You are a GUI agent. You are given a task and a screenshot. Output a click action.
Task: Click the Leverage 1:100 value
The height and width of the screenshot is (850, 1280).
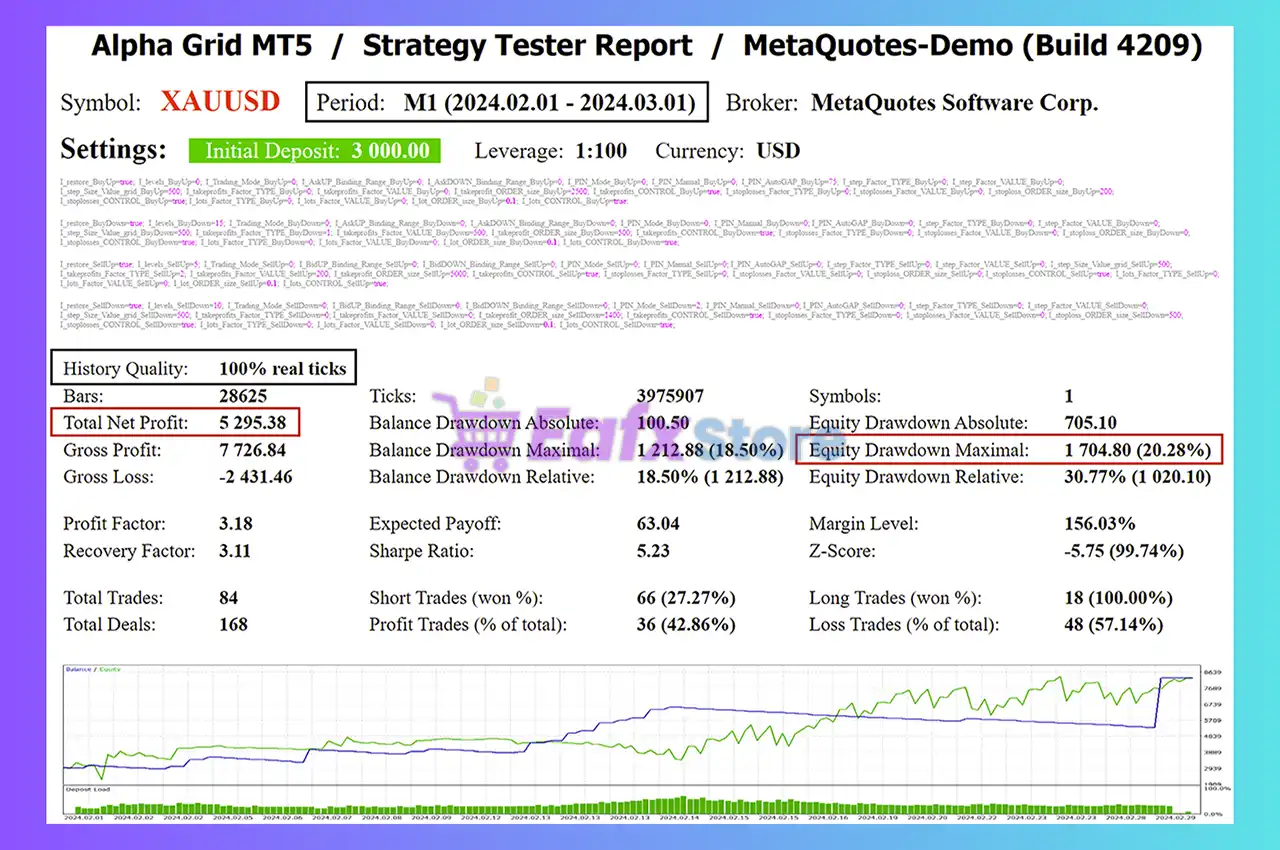(601, 151)
